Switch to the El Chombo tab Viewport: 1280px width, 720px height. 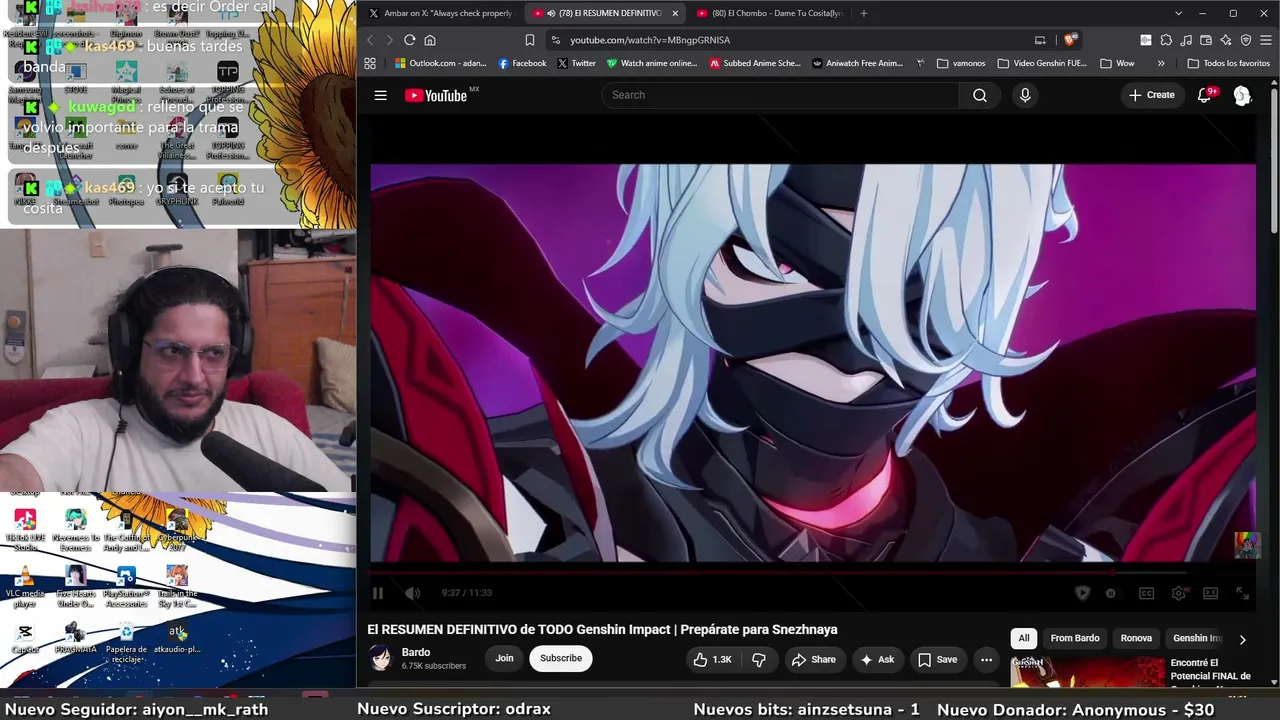click(x=769, y=13)
